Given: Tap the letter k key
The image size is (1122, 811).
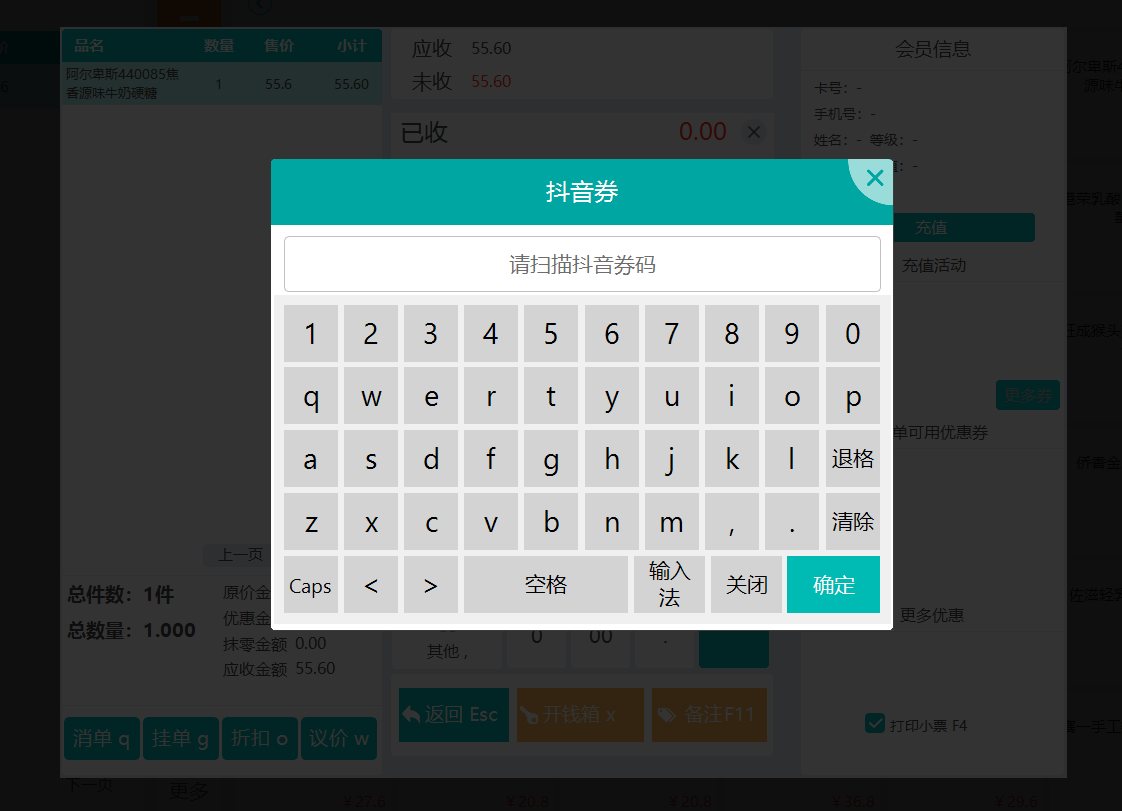Looking at the screenshot, I should [x=732, y=459].
